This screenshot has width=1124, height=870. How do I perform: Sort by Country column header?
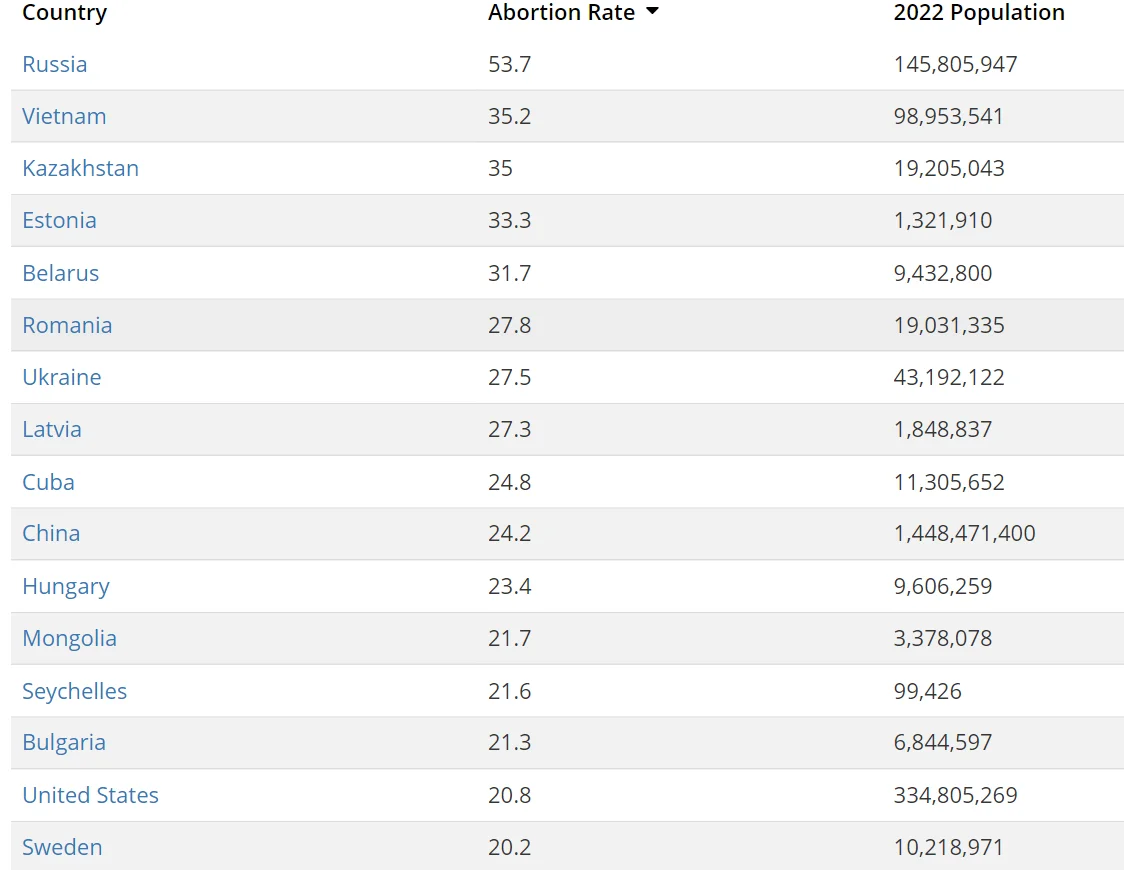(65, 12)
